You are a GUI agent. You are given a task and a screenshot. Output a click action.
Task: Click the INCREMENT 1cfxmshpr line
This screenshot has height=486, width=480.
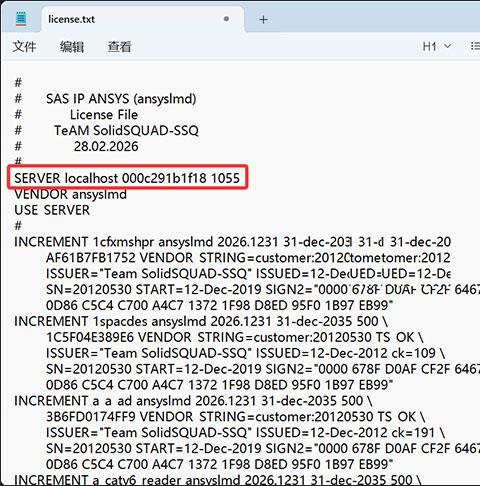(x=232, y=242)
